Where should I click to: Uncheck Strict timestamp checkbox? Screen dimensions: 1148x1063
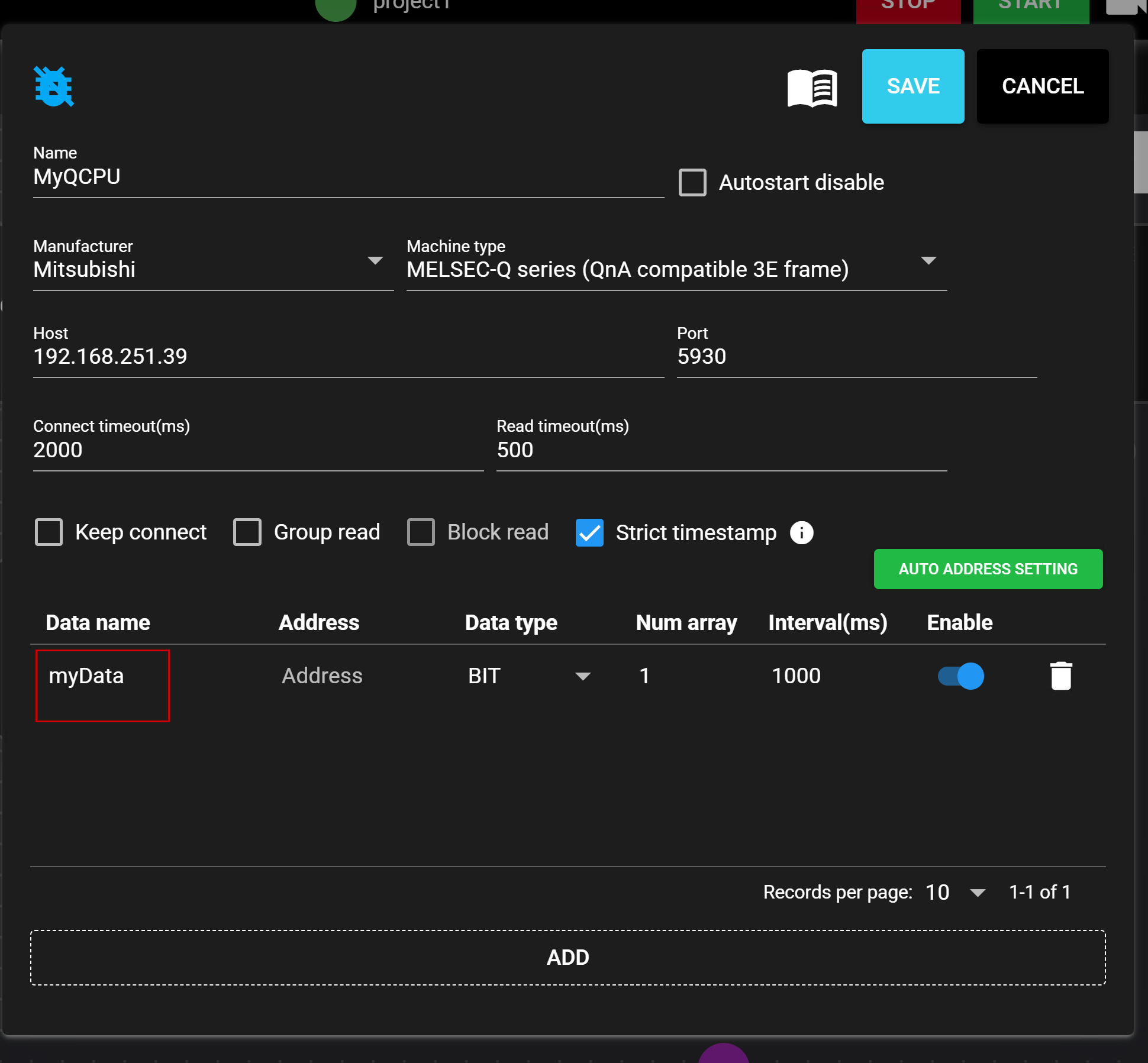pos(589,532)
